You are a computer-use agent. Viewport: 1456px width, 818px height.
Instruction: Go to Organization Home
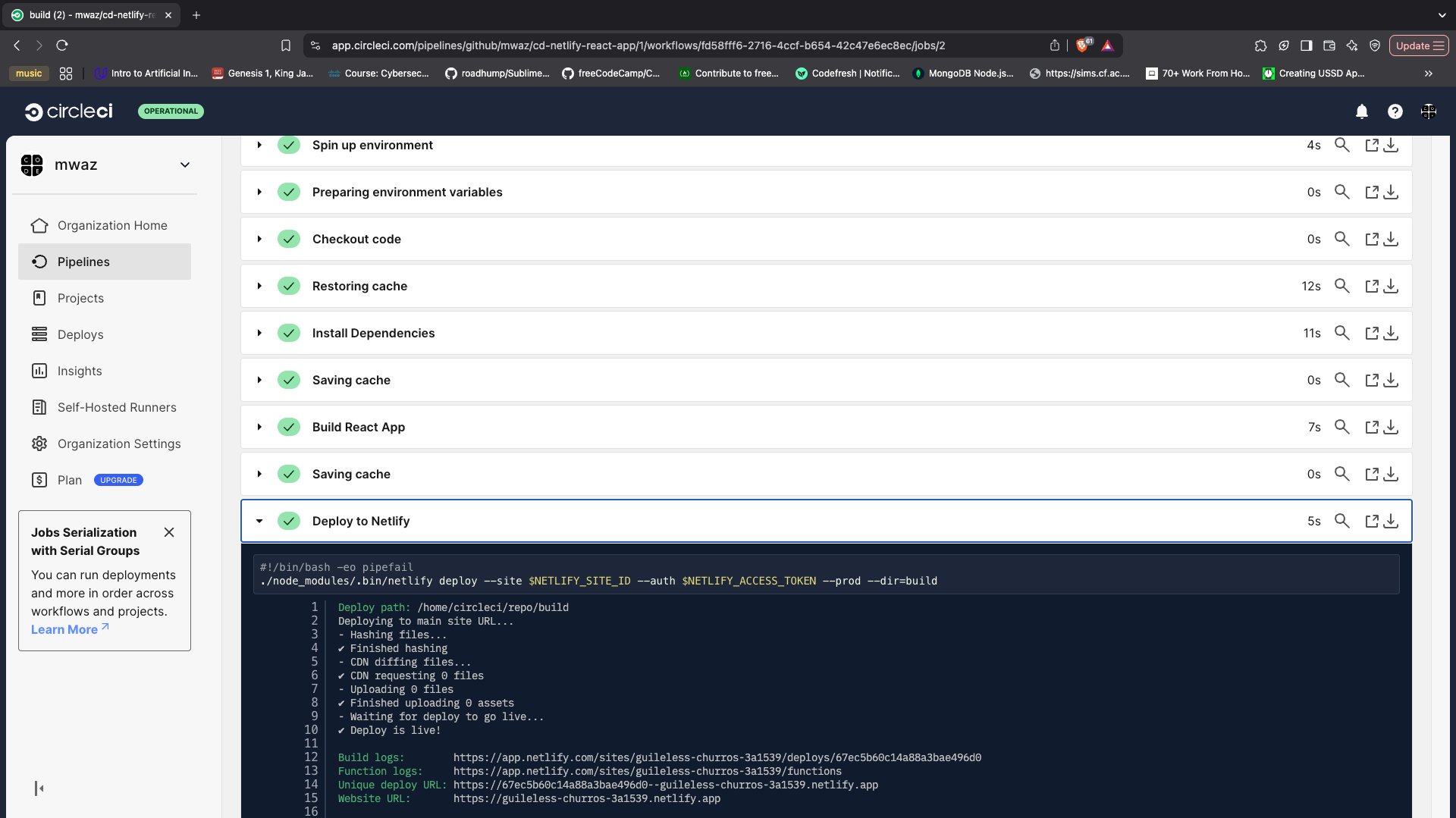[x=105, y=225]
